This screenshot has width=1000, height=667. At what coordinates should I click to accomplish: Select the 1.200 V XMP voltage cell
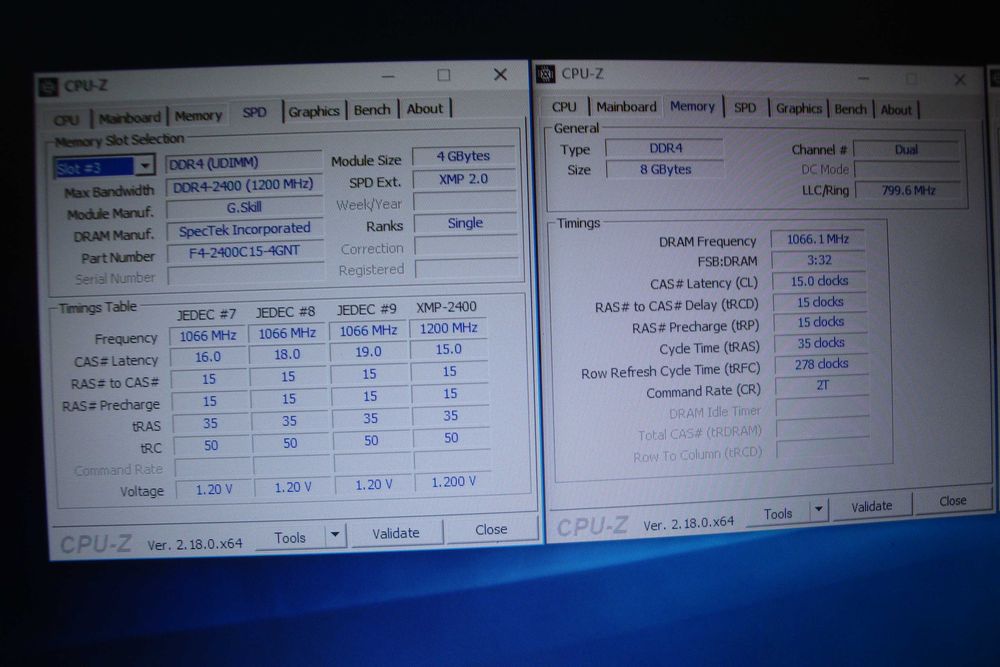tap(453, 482)
